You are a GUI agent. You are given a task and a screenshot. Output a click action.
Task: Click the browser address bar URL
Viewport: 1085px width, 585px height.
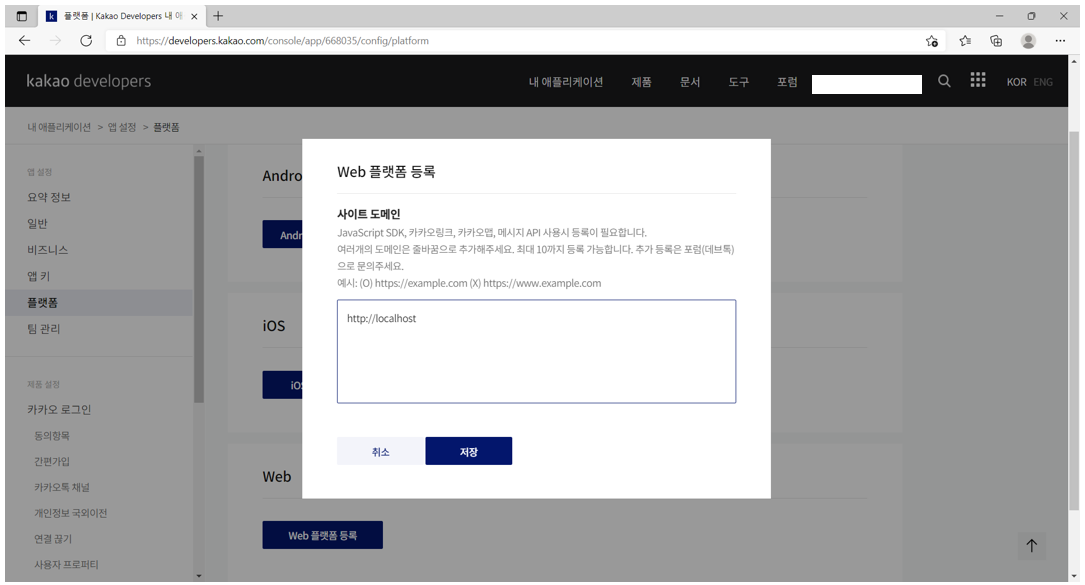point(282,41)
